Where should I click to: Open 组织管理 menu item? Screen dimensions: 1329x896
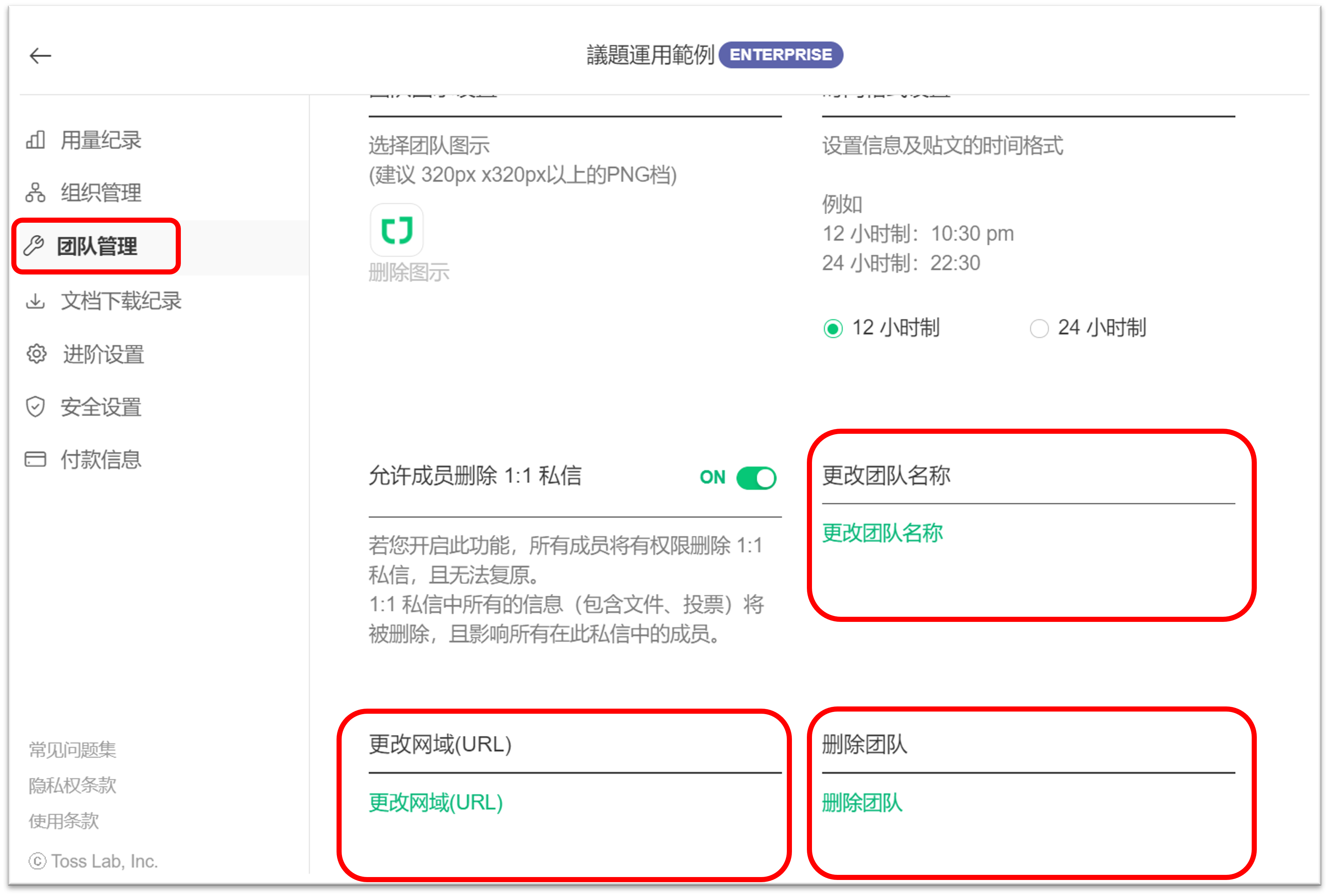pyautogui.click(x=101, y=192)
